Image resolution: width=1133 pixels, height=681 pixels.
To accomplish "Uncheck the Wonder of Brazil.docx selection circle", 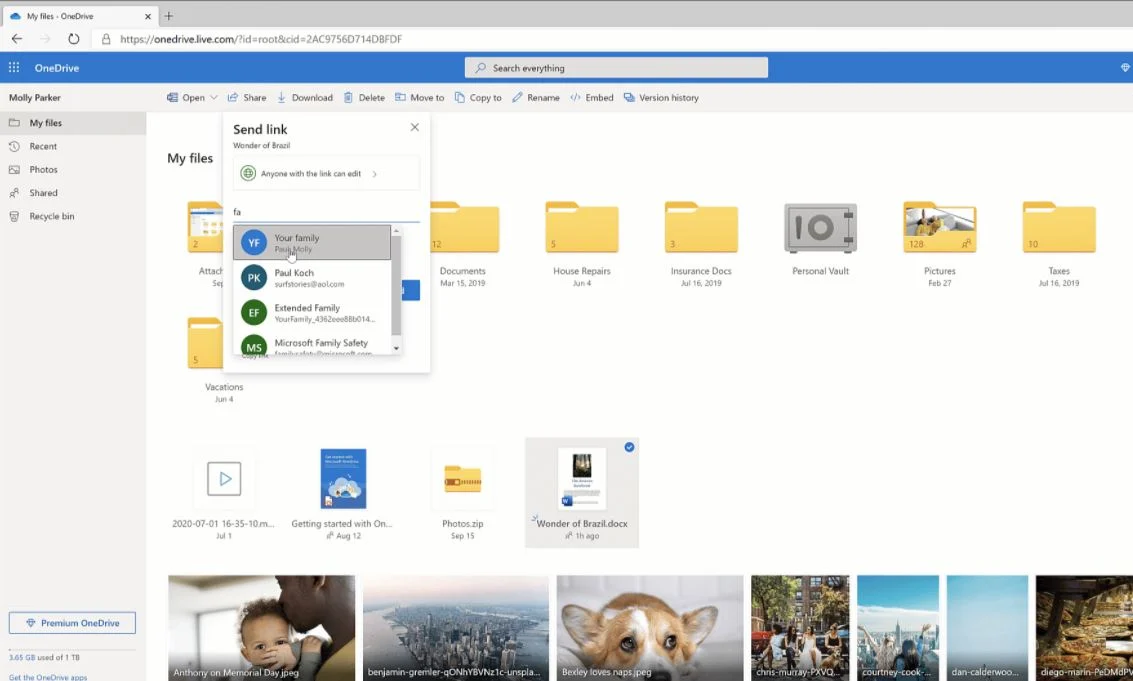I will tap(629, 447).
